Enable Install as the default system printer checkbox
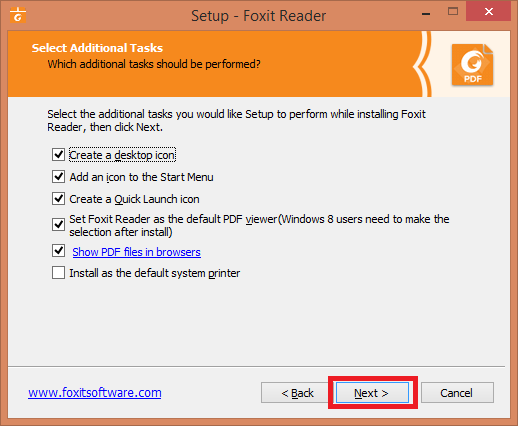This screenshot has width=518, height=426. (58, 273)
